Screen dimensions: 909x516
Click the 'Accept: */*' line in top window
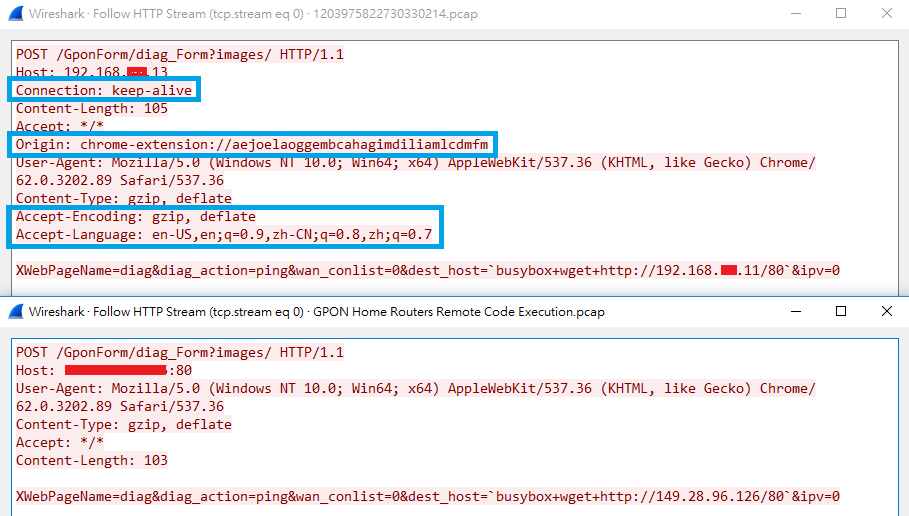tap(60, 126)
